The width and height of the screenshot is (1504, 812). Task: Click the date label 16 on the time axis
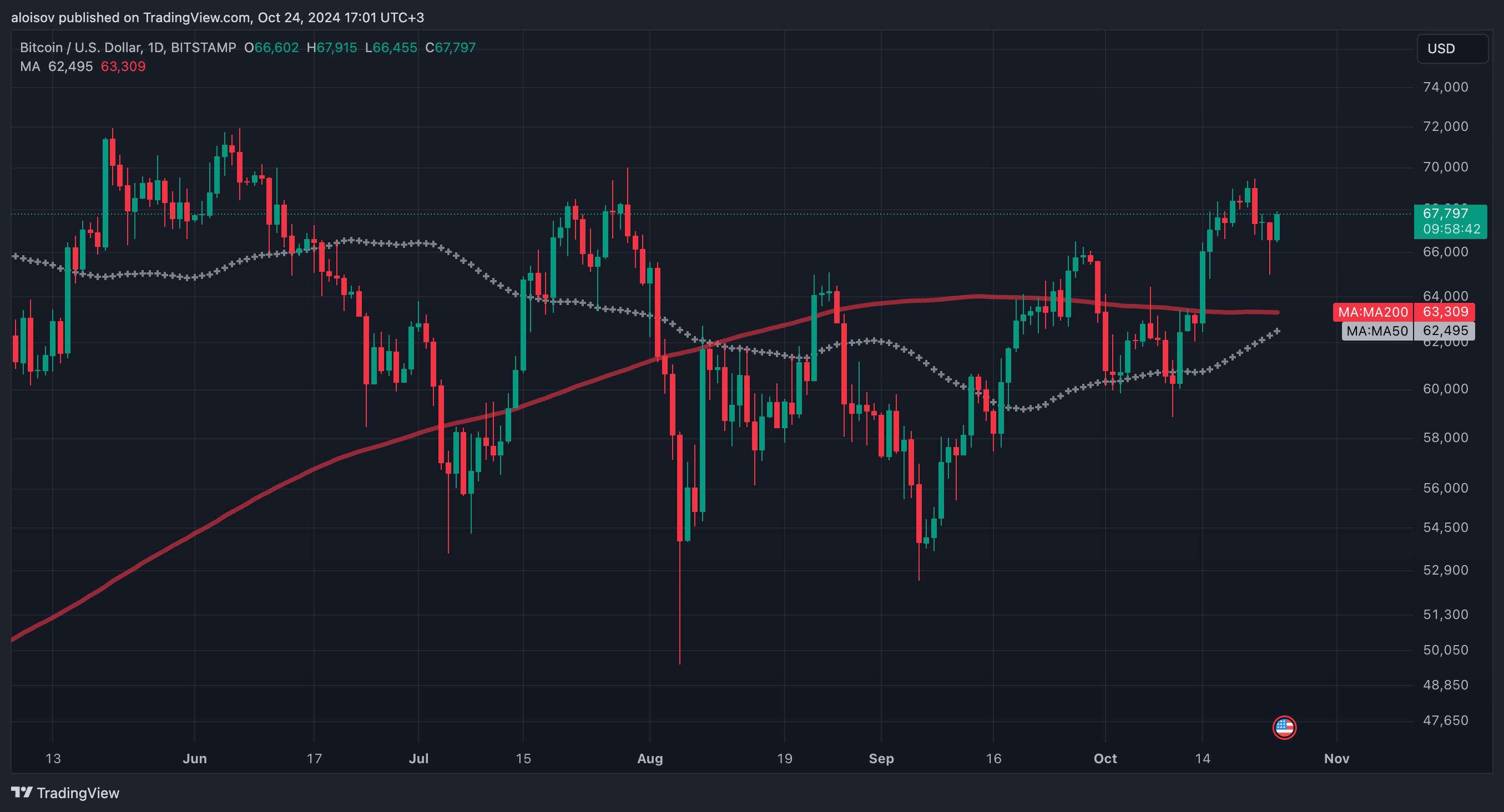(x=993, y=758)
